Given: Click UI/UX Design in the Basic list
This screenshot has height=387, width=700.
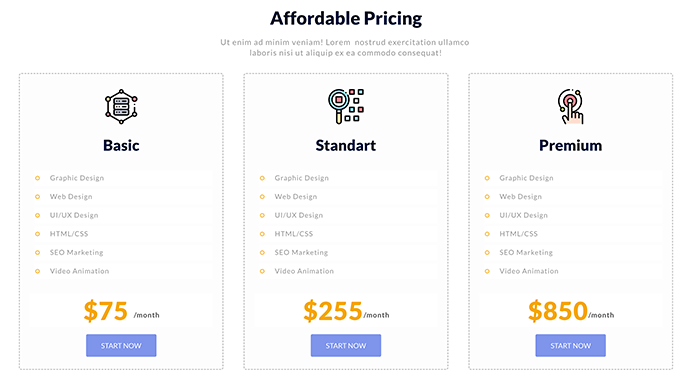Looking at the screenshot, I should 74,215.
